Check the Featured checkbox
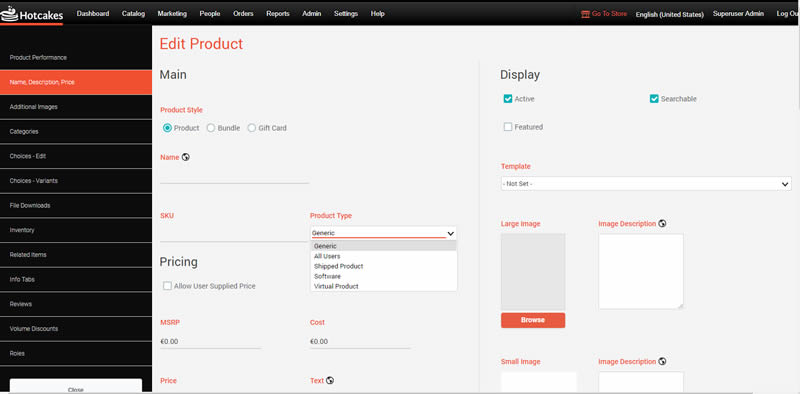 click(x=508, y=127)
